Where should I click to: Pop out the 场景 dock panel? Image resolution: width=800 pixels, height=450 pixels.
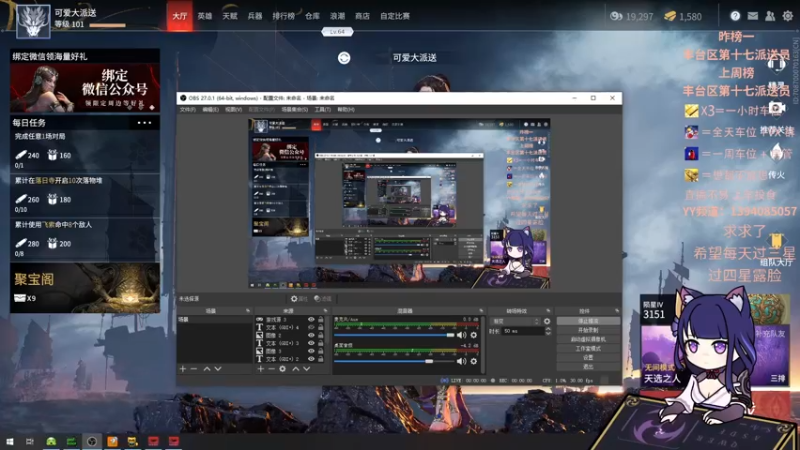tap(248, 311)
